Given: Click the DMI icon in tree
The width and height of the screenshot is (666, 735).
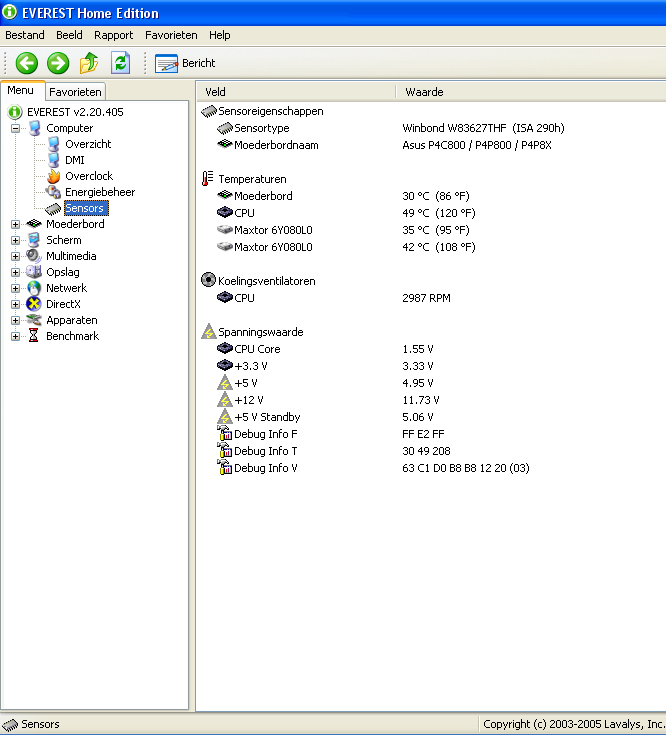Looking at the screenshot, I should point(53,160).
